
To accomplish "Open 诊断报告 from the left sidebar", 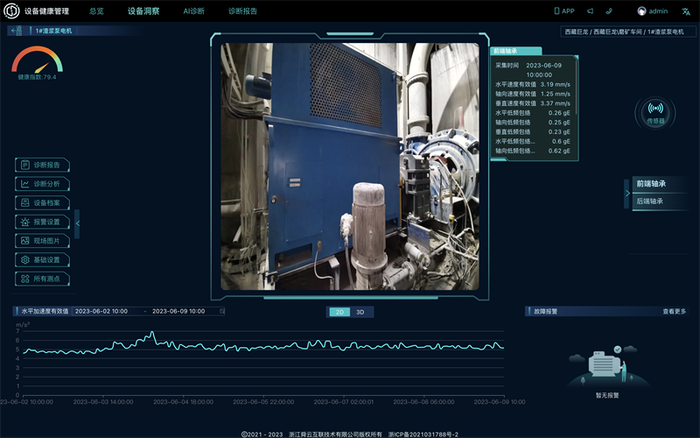I will tap(42, 165).
